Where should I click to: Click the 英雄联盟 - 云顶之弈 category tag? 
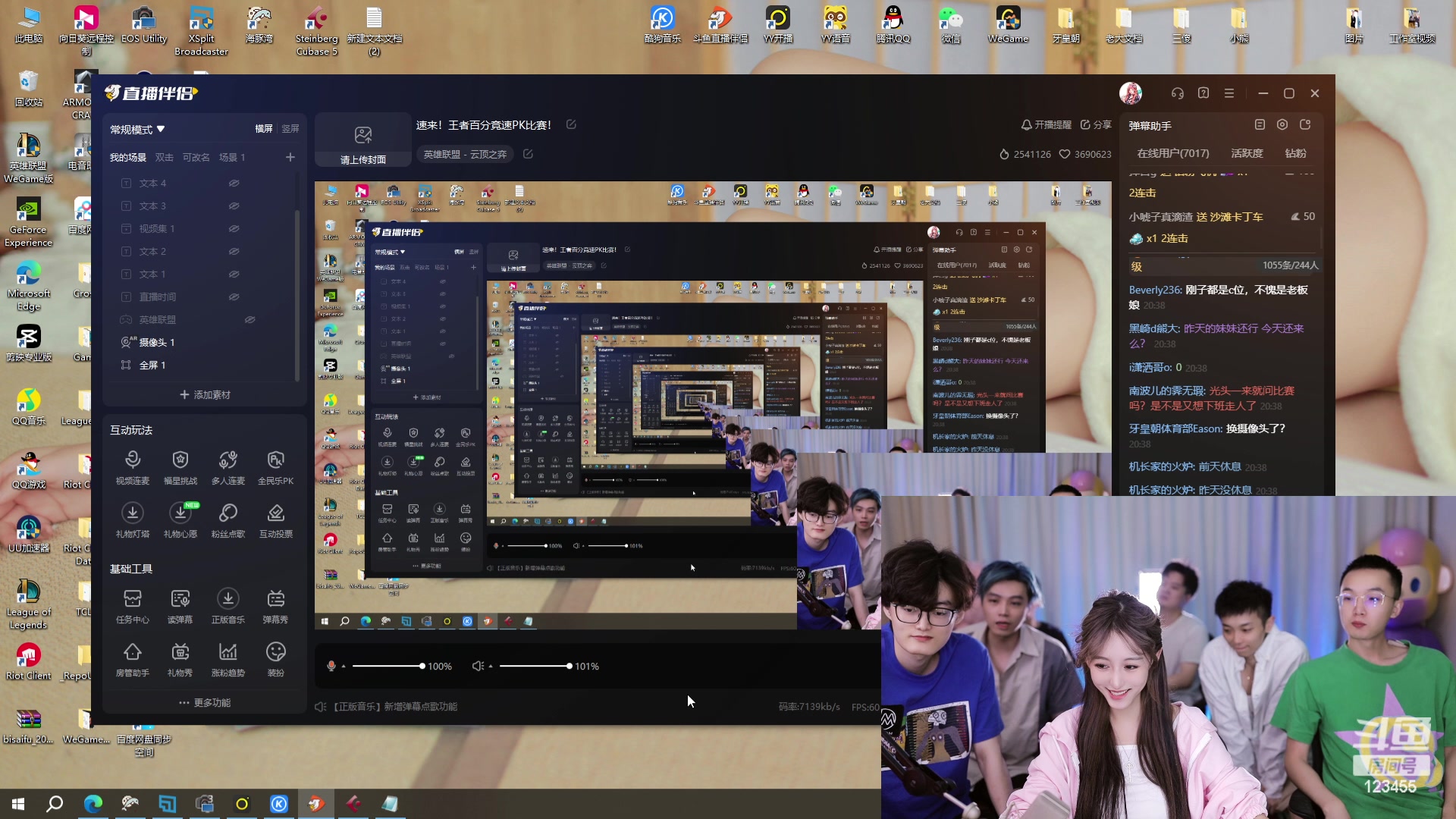click(x=465, y=154)
